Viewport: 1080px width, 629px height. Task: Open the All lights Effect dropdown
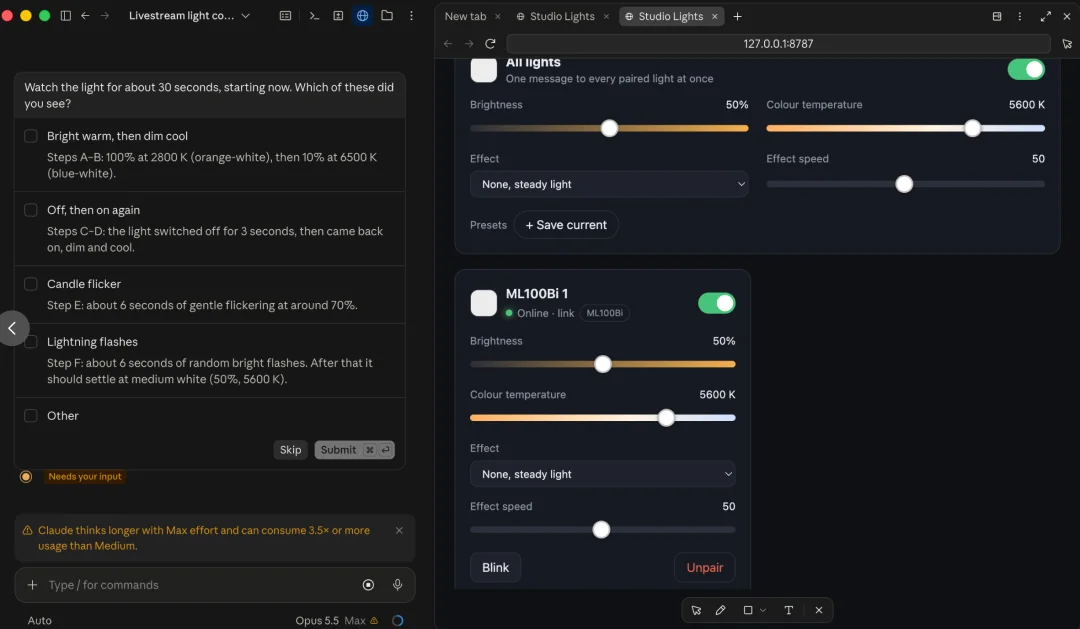[609, 184]
